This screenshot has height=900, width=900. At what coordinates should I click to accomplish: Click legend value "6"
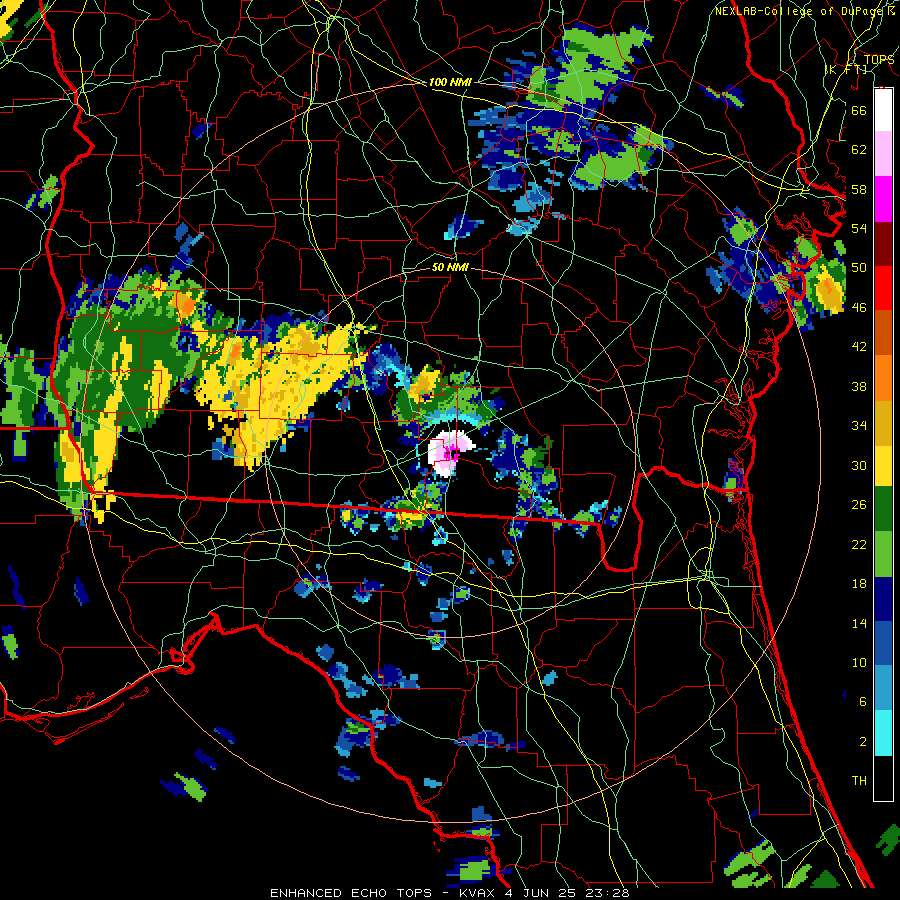pos(863,702)
